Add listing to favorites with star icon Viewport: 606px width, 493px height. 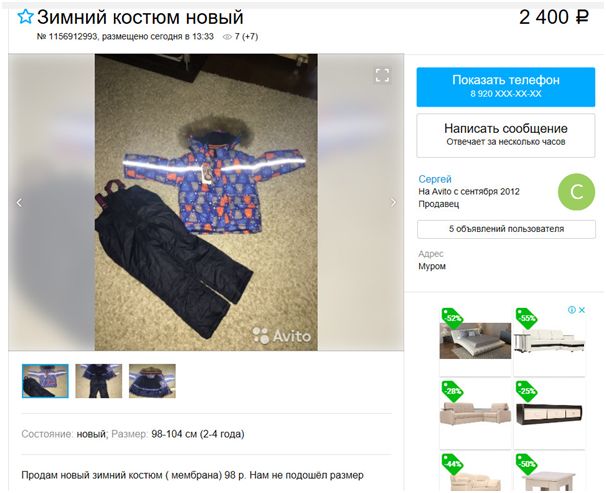tap(26, 17)
